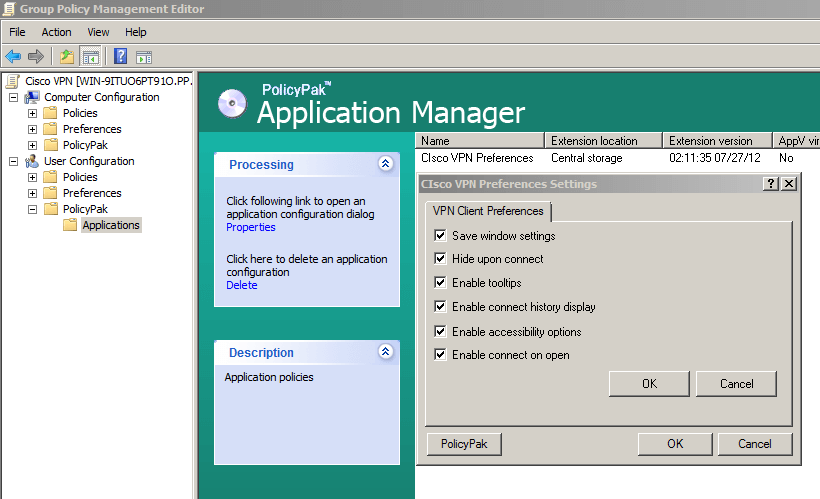Open the File menu
820x499 pixels.
click(x=17, y=32)
